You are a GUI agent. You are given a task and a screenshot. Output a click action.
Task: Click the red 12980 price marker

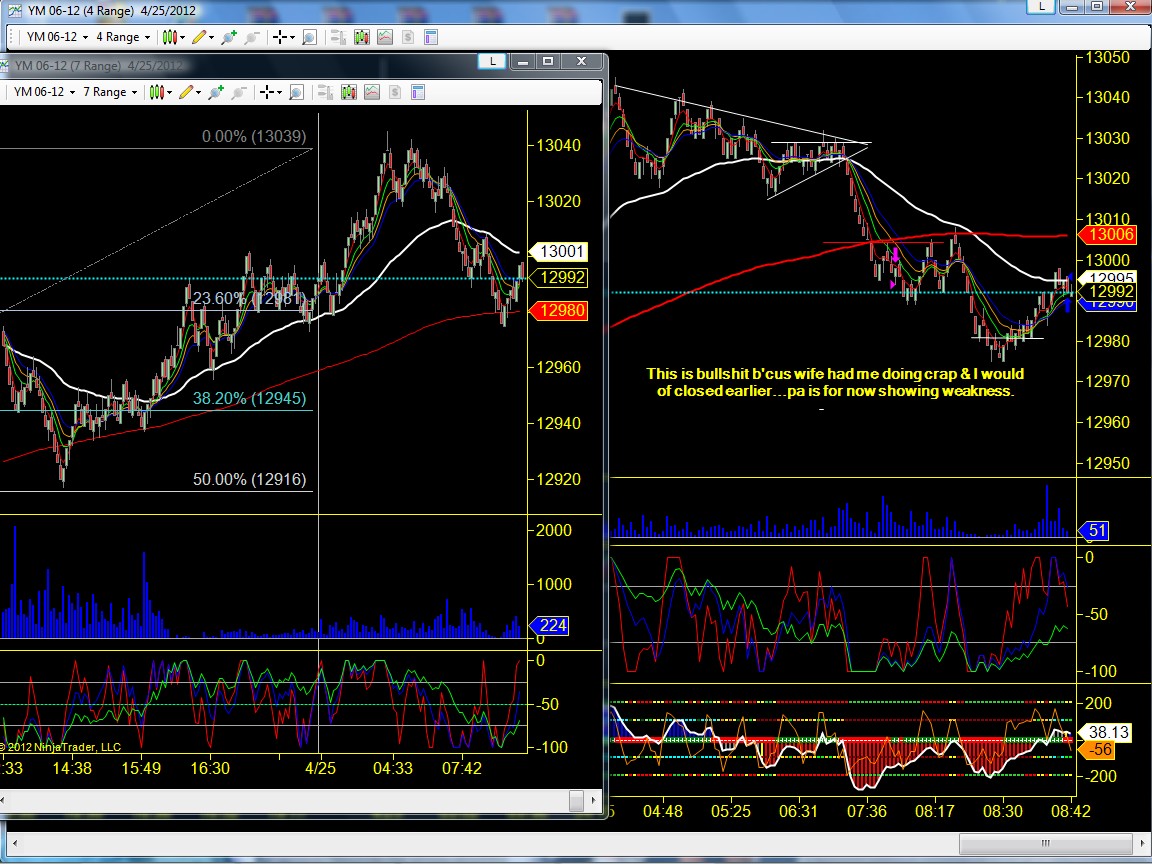click(x=558, y=310)
